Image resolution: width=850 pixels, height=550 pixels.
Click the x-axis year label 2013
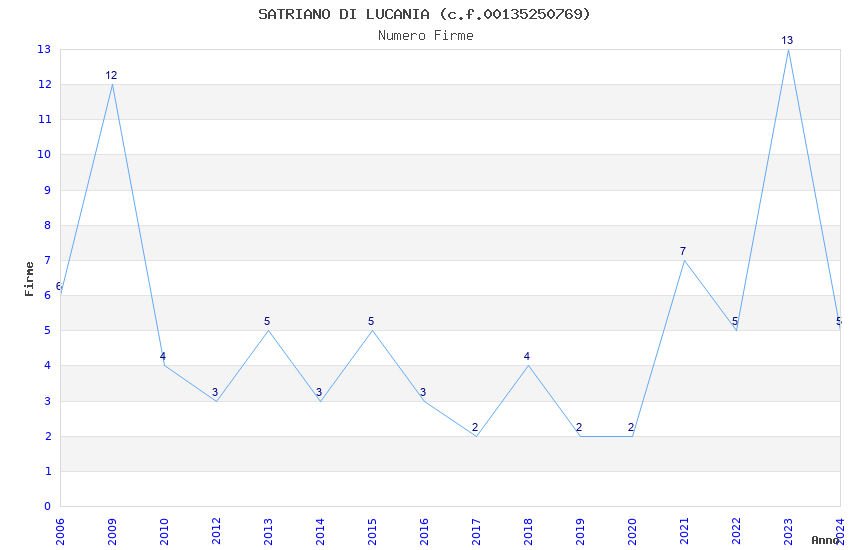(x=268, y=532)
